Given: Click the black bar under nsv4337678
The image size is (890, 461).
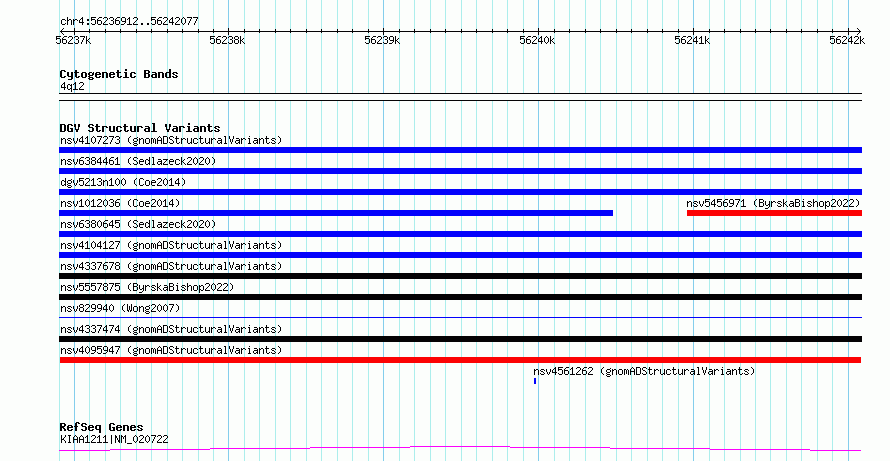Looking at the screenshot, I should click(460, 276).
